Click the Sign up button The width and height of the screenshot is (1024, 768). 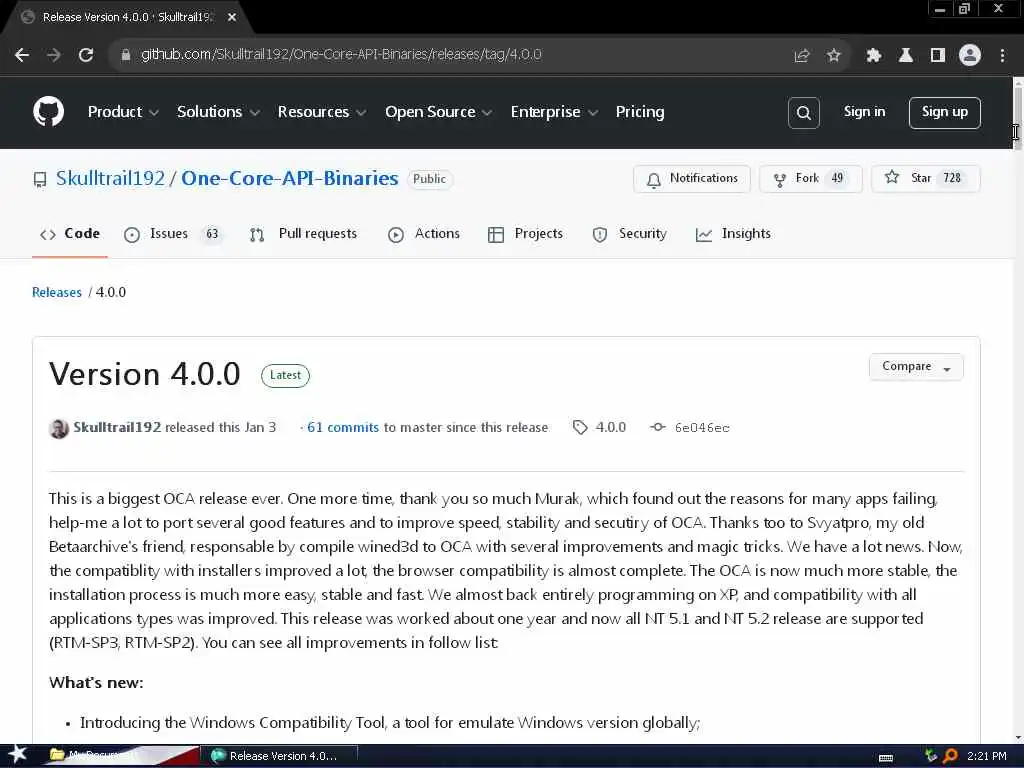pos(944,113)
